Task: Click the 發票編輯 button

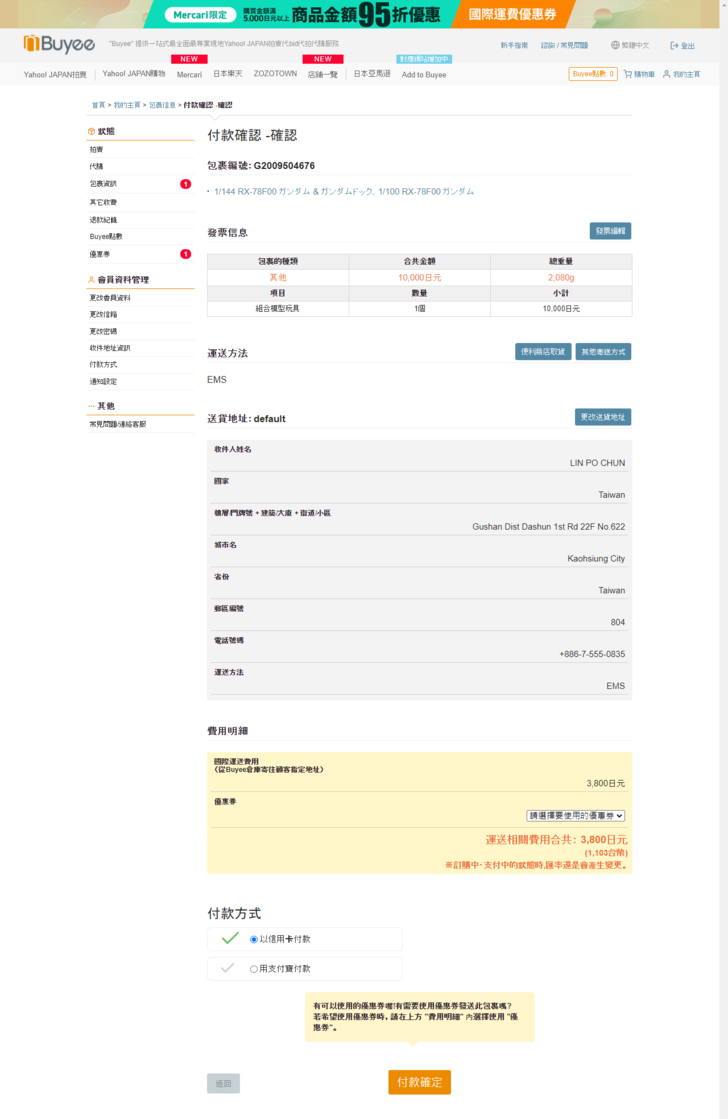Action: coord(610,231)
